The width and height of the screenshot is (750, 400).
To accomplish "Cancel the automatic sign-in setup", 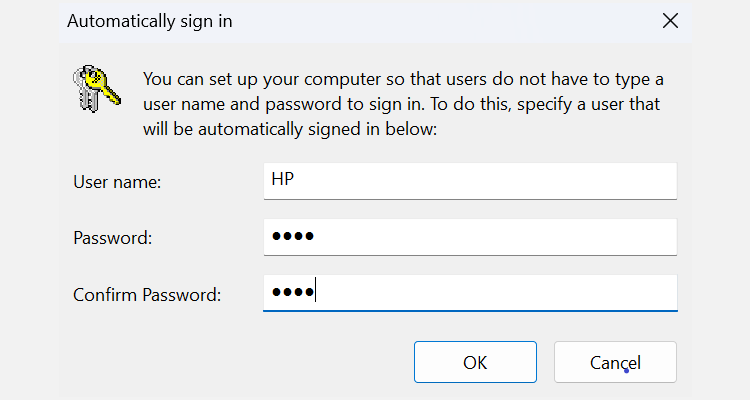I will 615,362.
